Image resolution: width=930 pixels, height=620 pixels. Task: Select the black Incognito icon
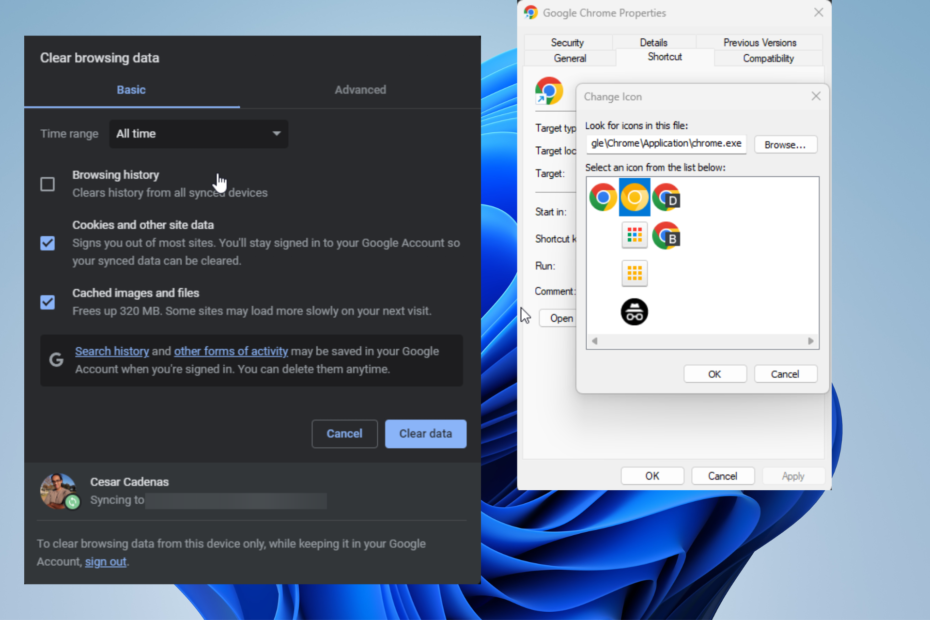(635, 311)
